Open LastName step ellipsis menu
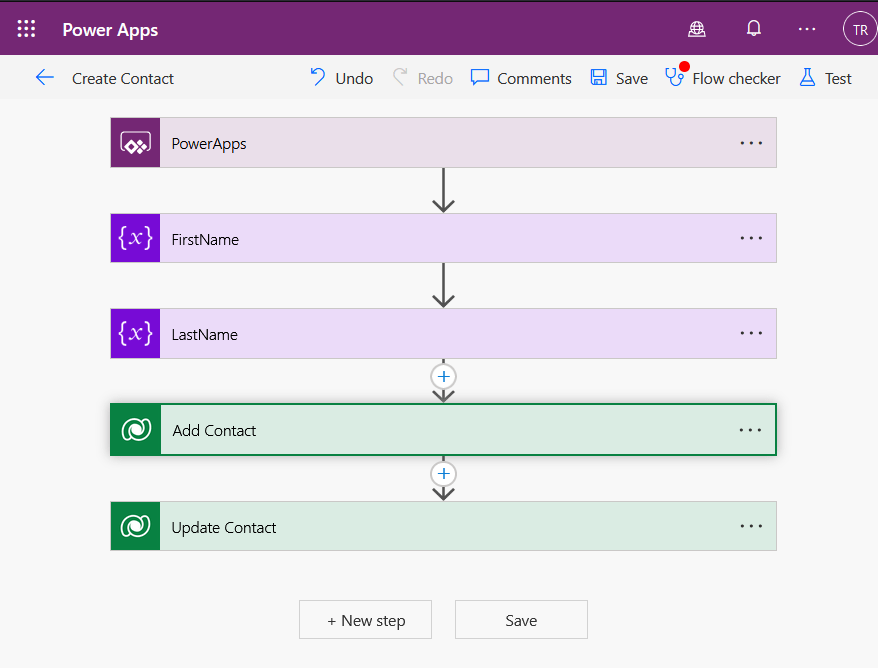This screenshot has height=668, width=878. coord(751,333)
